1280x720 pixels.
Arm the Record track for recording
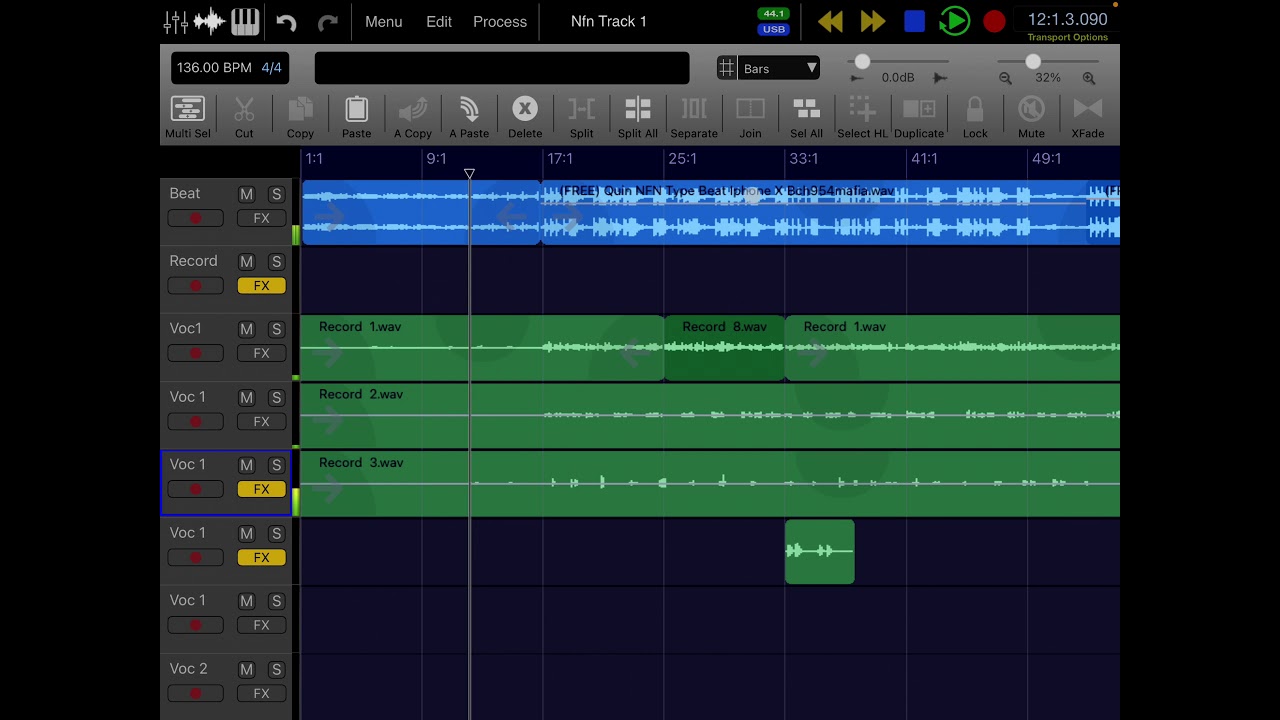point(195,286)
